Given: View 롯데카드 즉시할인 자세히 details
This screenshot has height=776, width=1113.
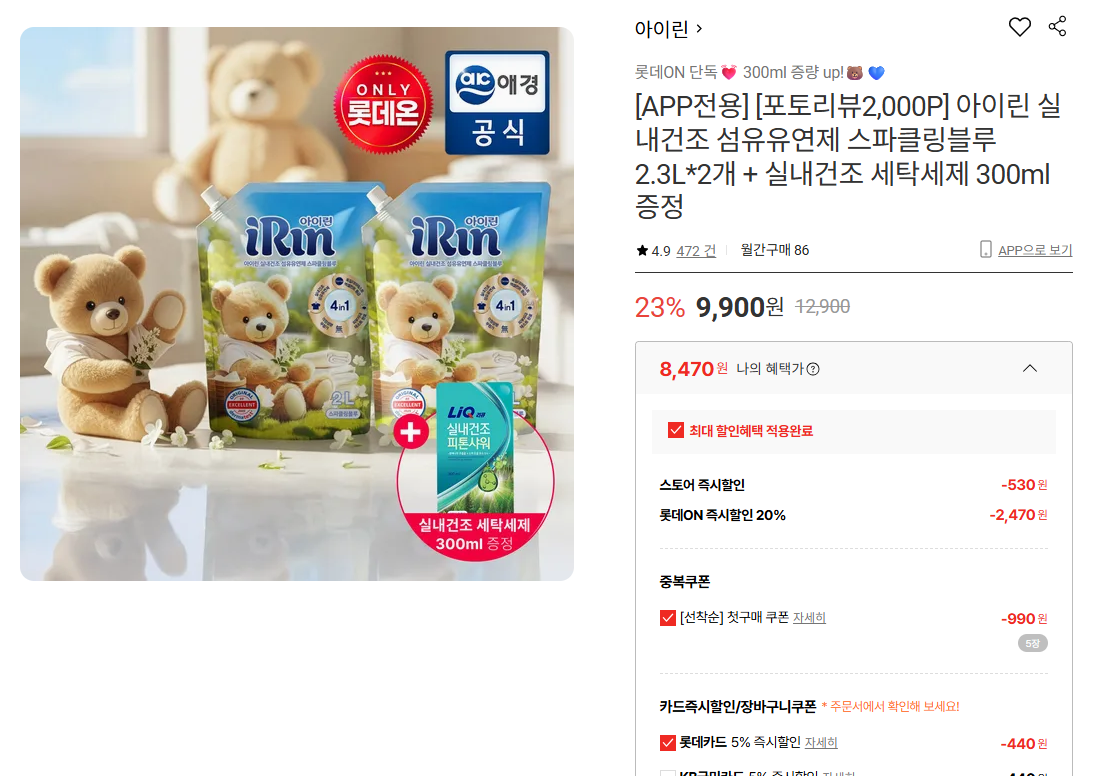Looking at the screenshot, I should 821,743.
